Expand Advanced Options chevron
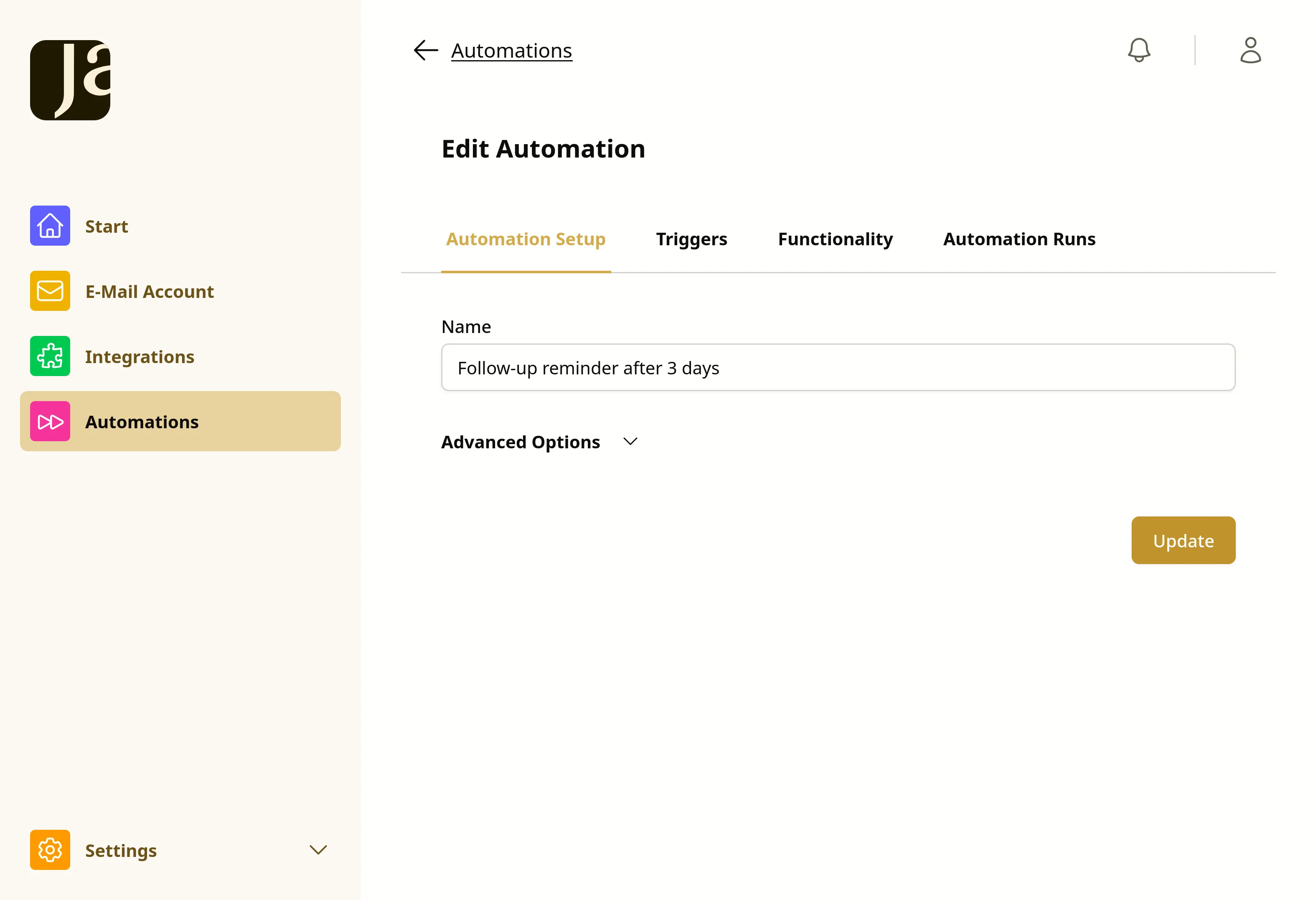Viewport: 1316px width, 900px height. point(630,441)
